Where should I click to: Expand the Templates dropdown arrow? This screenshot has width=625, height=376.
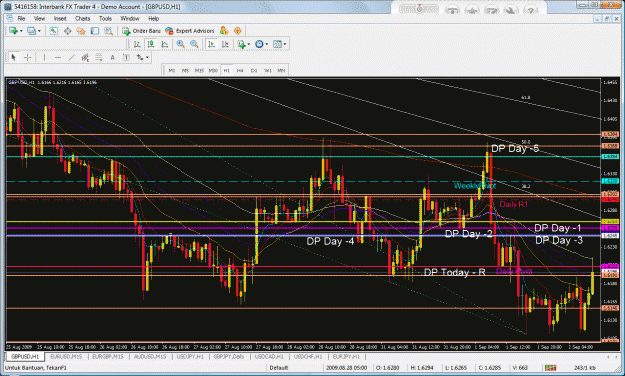[x=285, y=44]
